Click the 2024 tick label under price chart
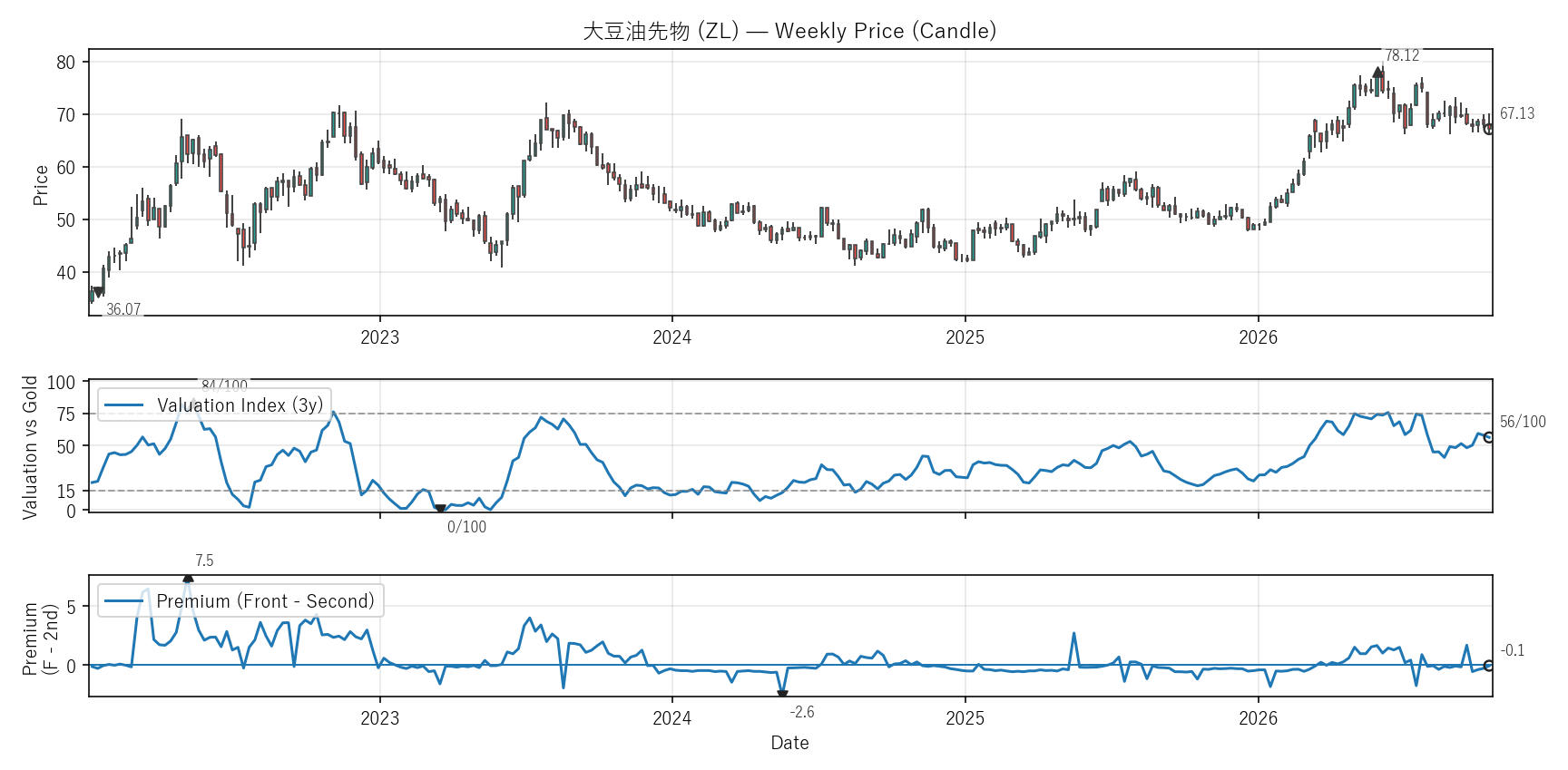 pyautogui.click(x=671, y=337)
